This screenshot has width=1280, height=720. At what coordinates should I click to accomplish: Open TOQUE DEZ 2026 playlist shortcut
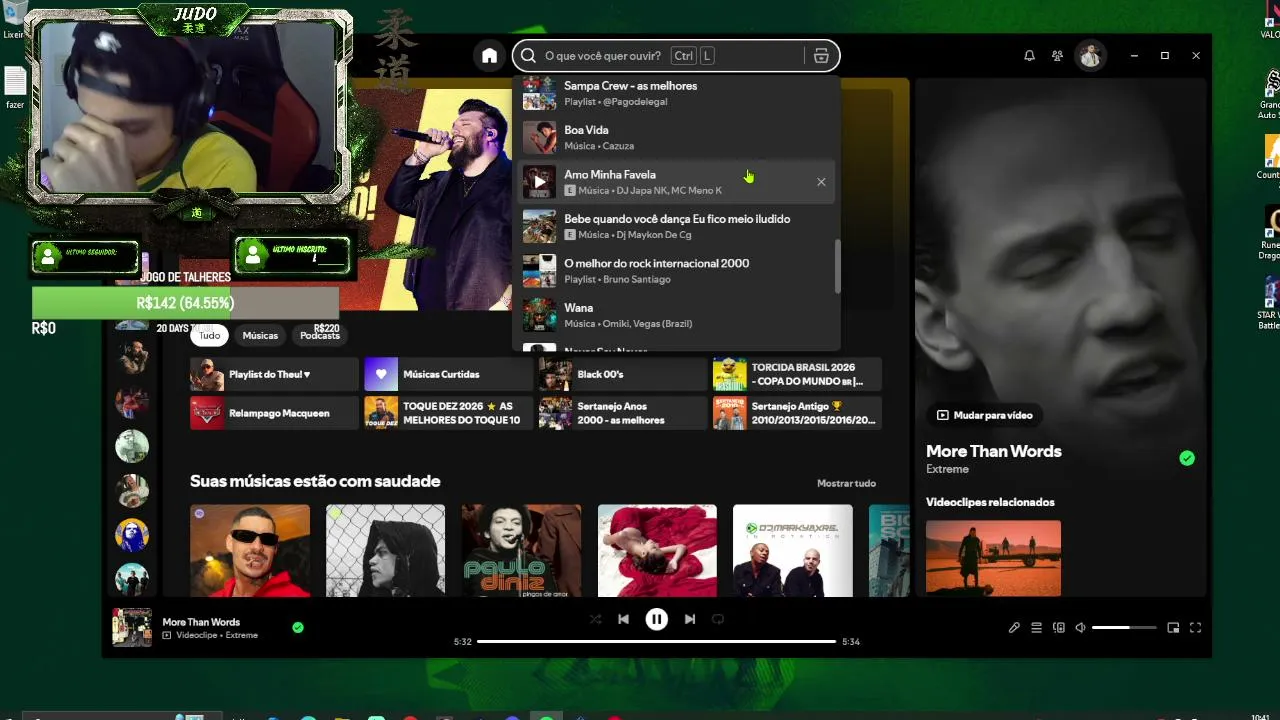[448, 413]
